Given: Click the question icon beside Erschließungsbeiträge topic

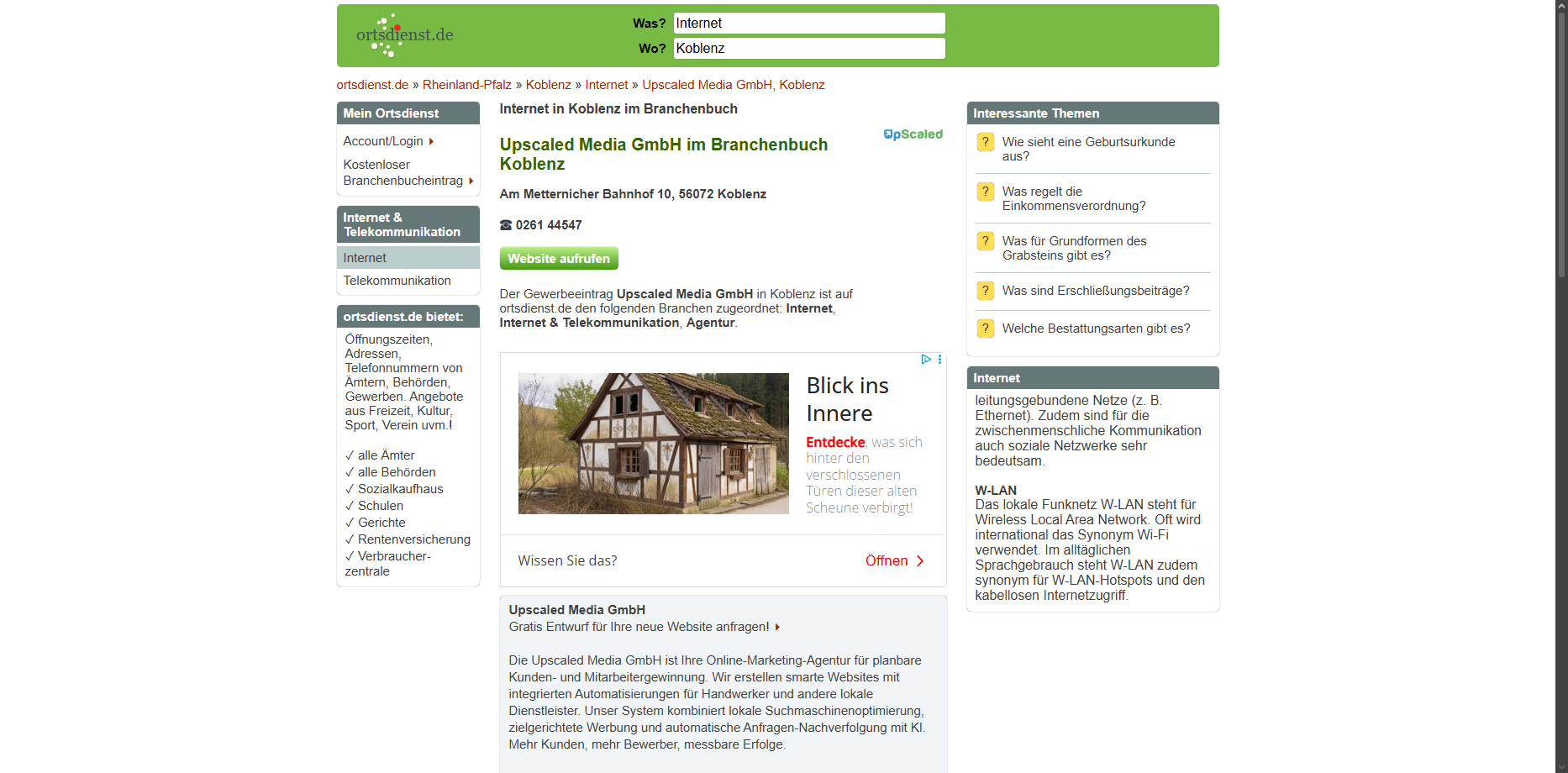Looking at the screenshot, I should [986, 291].
